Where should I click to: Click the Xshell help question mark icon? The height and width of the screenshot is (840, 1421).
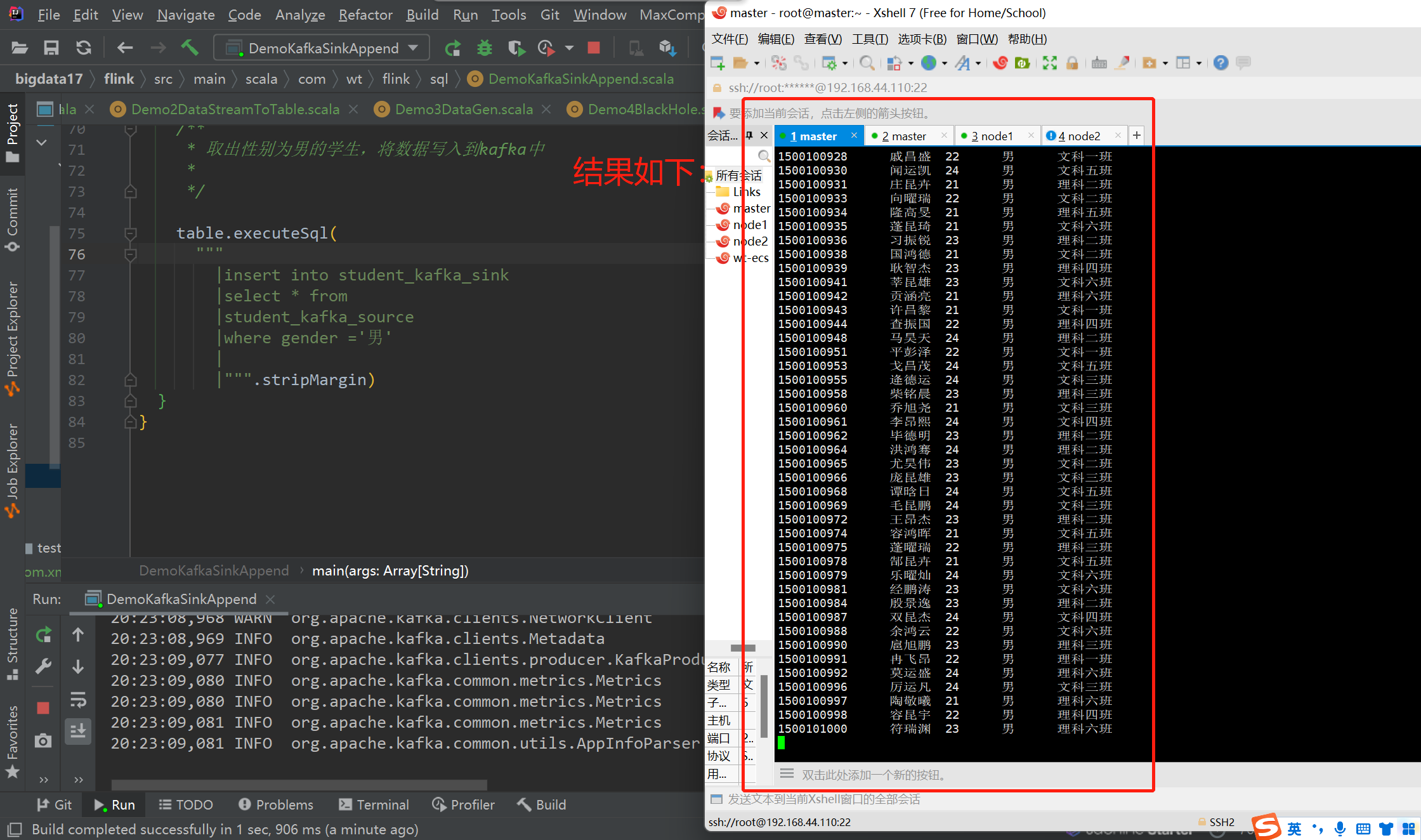(1221, 63)
